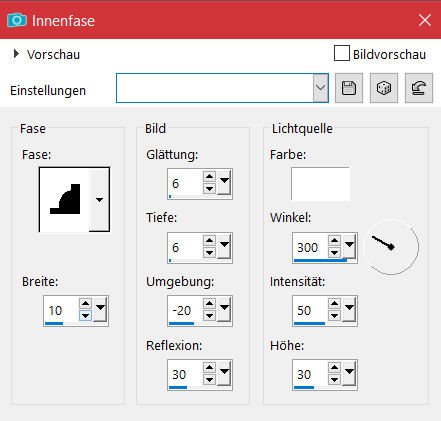
Task: Click the camera icon in title bar
Action: click(17, 20)
